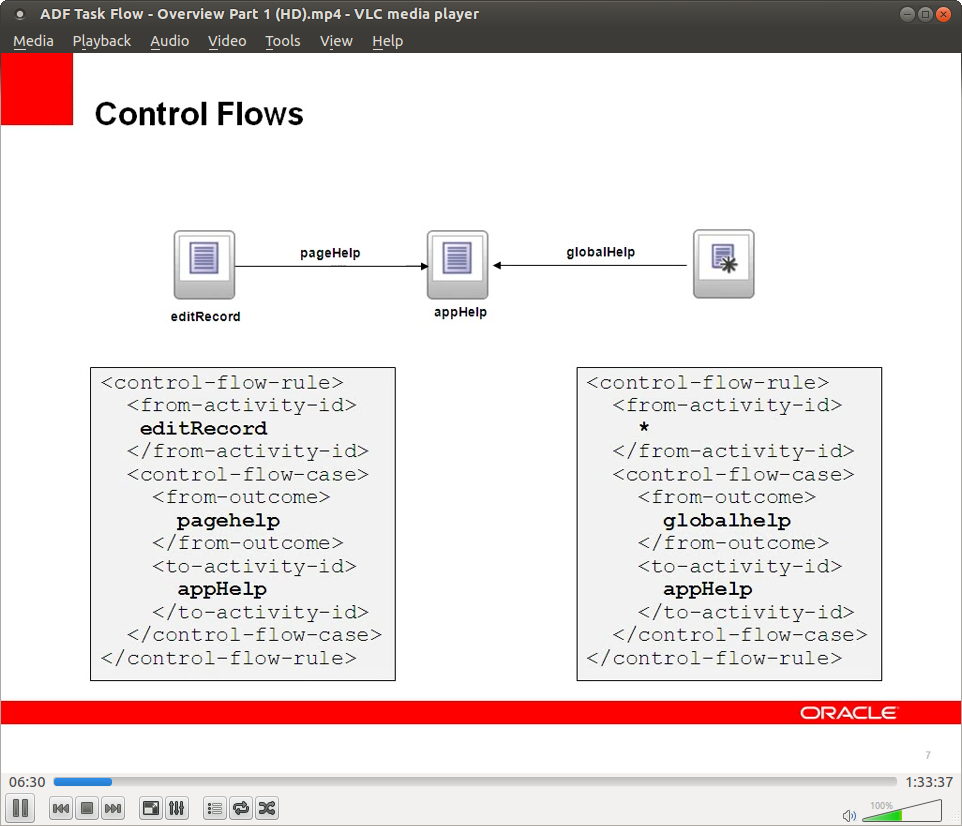The image size is (962, 826).
Task: Mute audio with the speaker icon
Action: pos(849,813)
